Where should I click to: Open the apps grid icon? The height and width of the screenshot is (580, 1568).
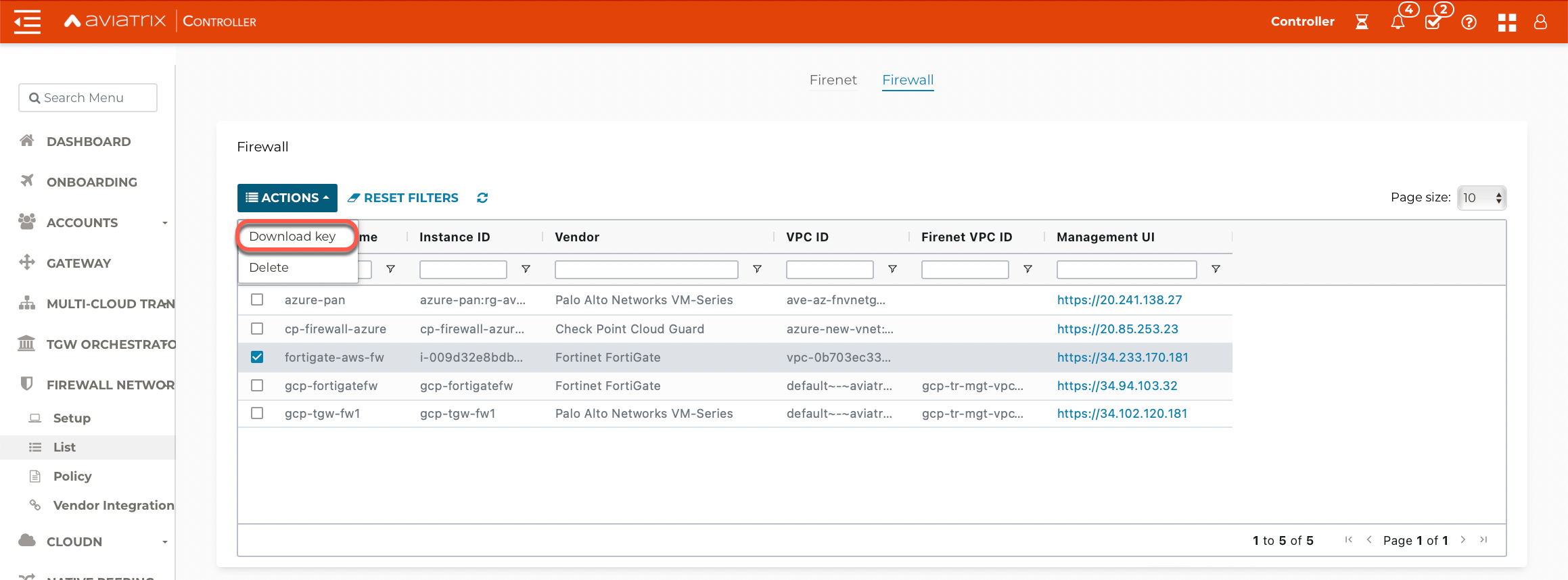[x=1506, y=22]
